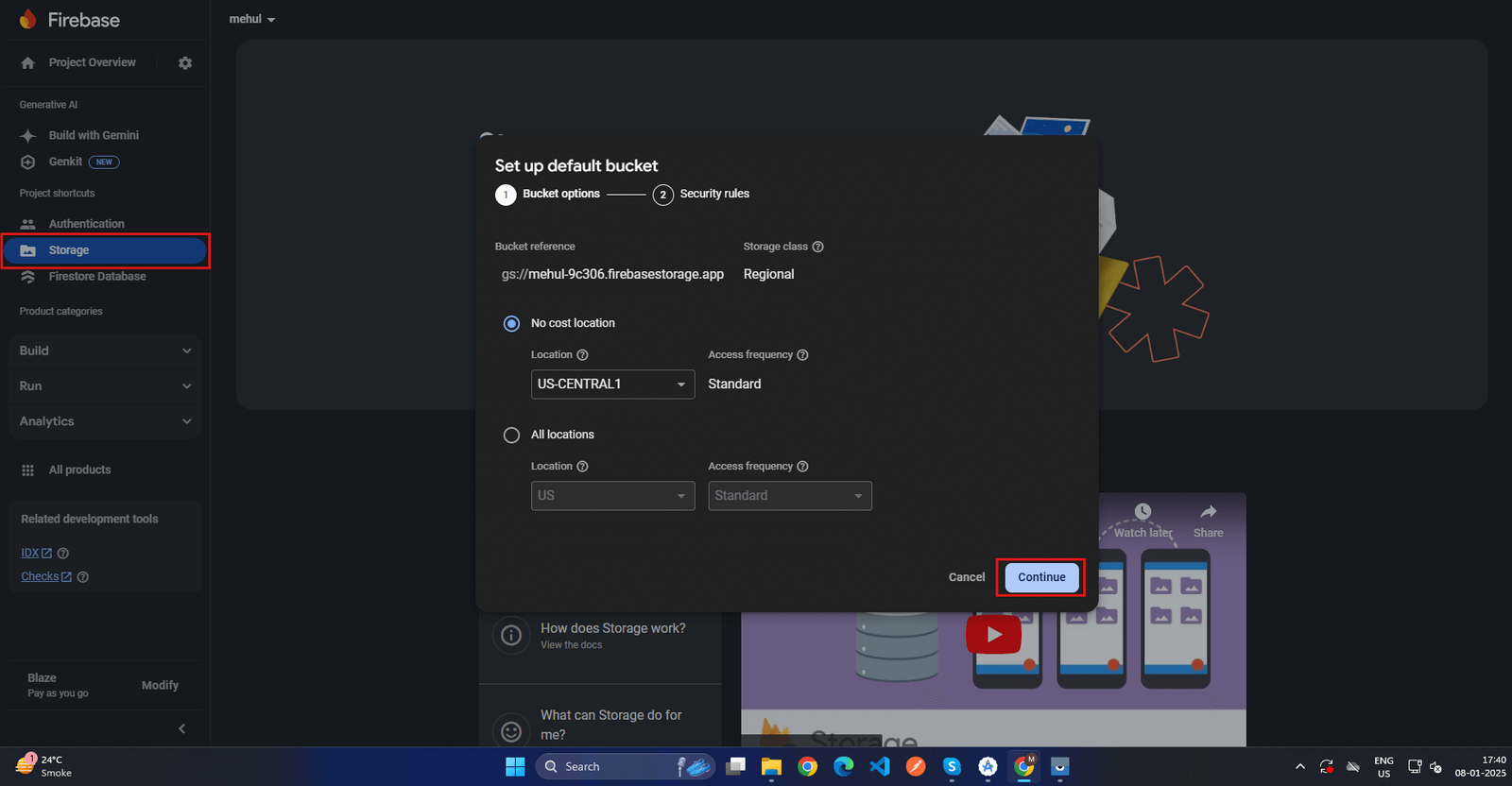The height and width of the screenshot is (786, 1512).
Task: Click the Continue button
Action: (1041, 577)
